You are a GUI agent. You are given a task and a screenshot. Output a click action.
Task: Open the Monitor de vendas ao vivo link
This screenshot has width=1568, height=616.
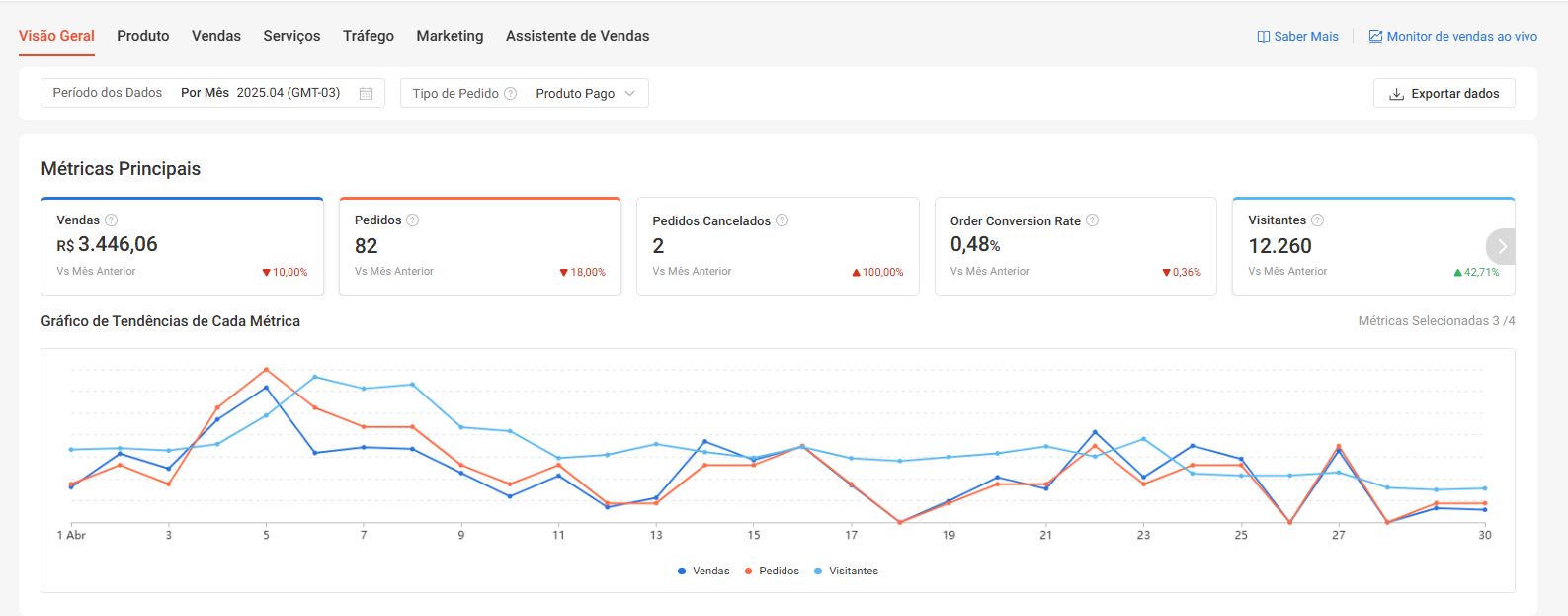pos(1452,37)
